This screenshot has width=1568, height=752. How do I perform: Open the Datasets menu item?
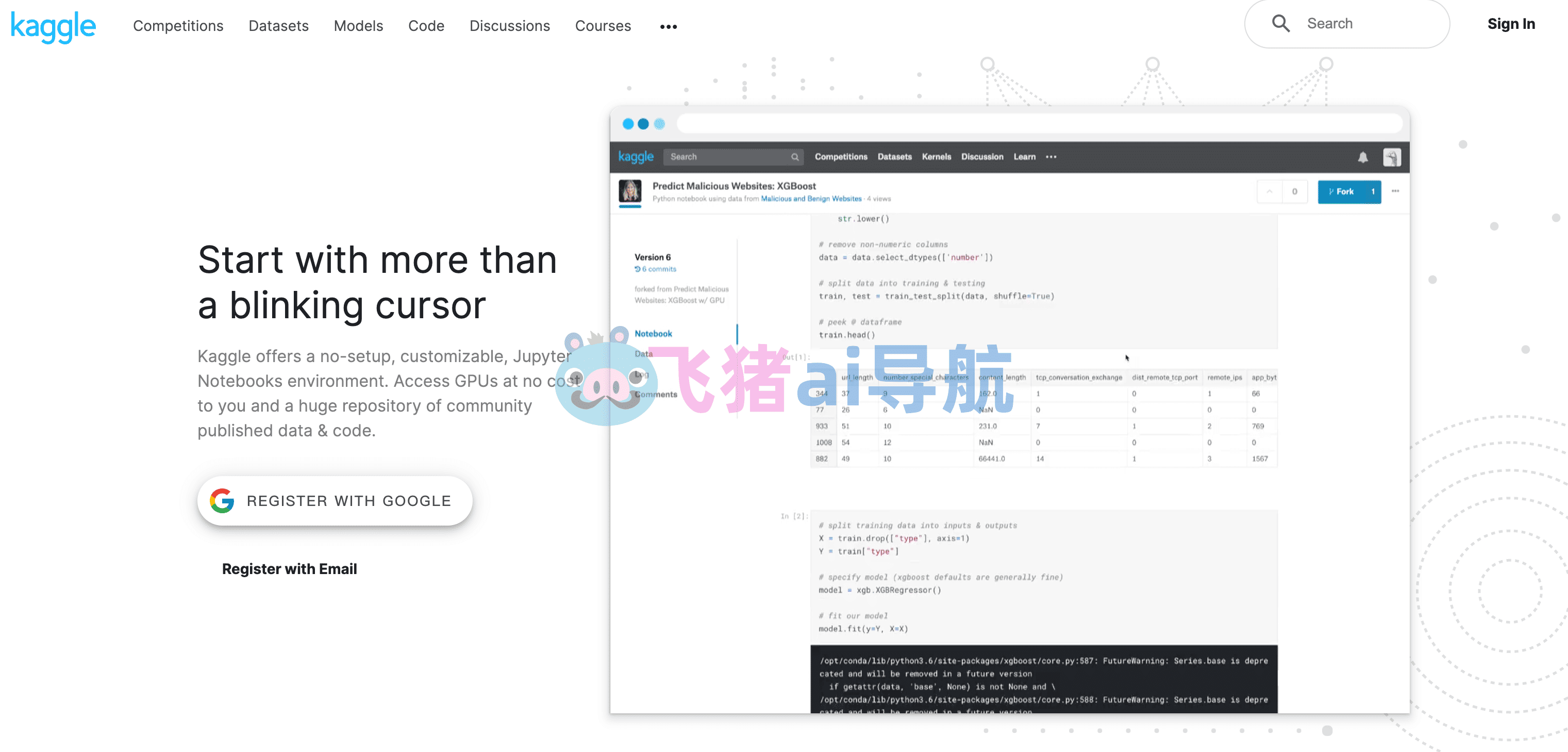coord(278,26)
